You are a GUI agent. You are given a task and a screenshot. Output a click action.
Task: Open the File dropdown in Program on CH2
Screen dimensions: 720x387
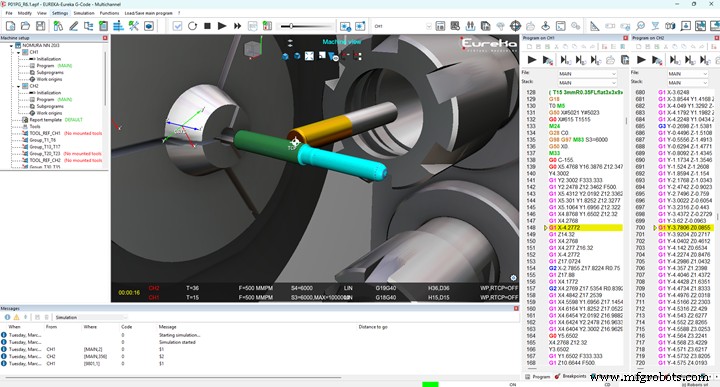coord(687,73)
